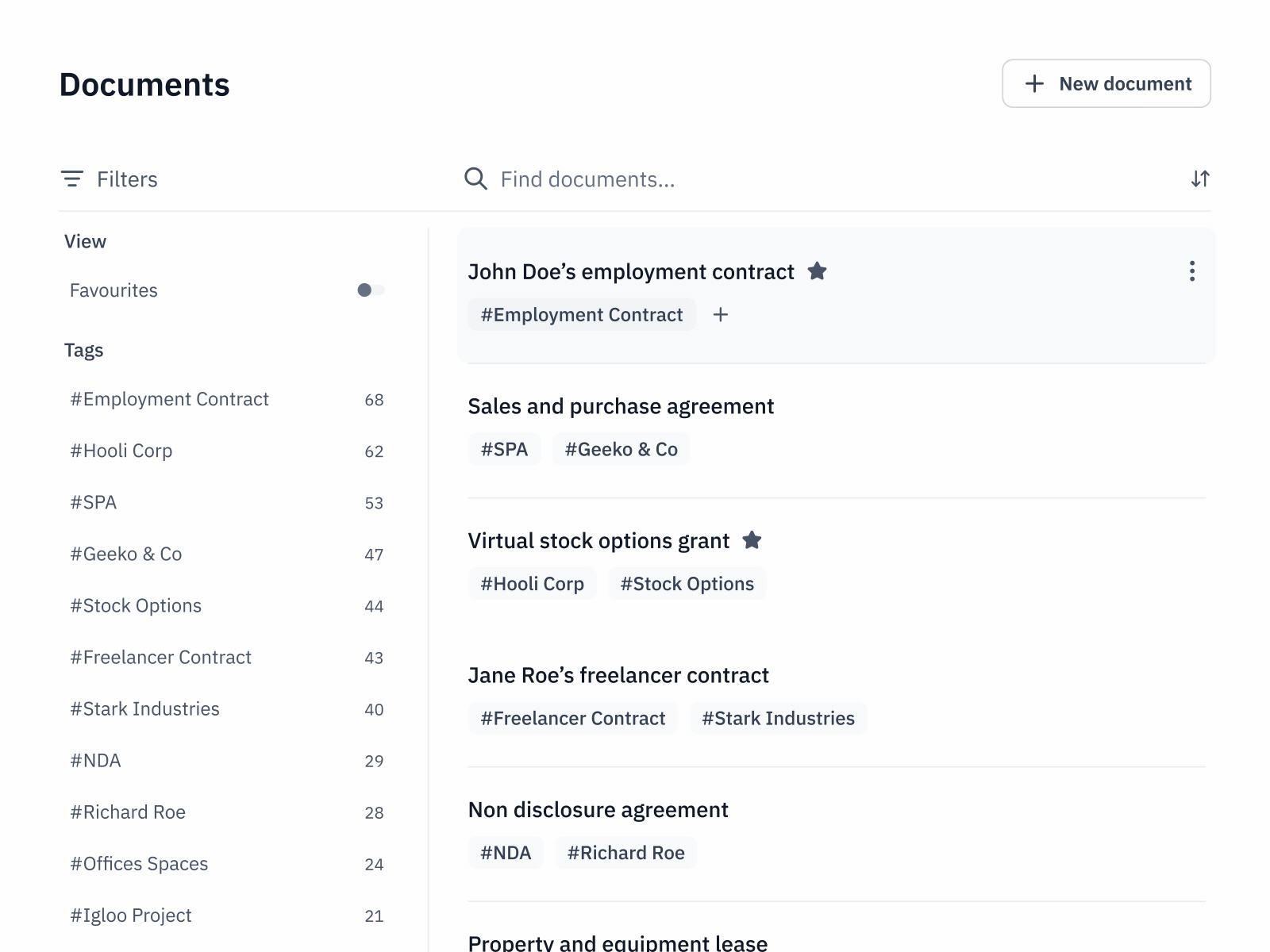This screenshot has width=1270, height=952.
Task: Open Non disclosure agreement document
Action: [x=598, y=810]
